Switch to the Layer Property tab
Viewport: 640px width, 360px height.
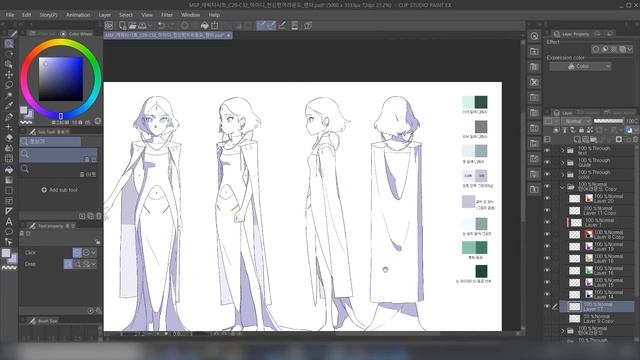click(571, 34)
